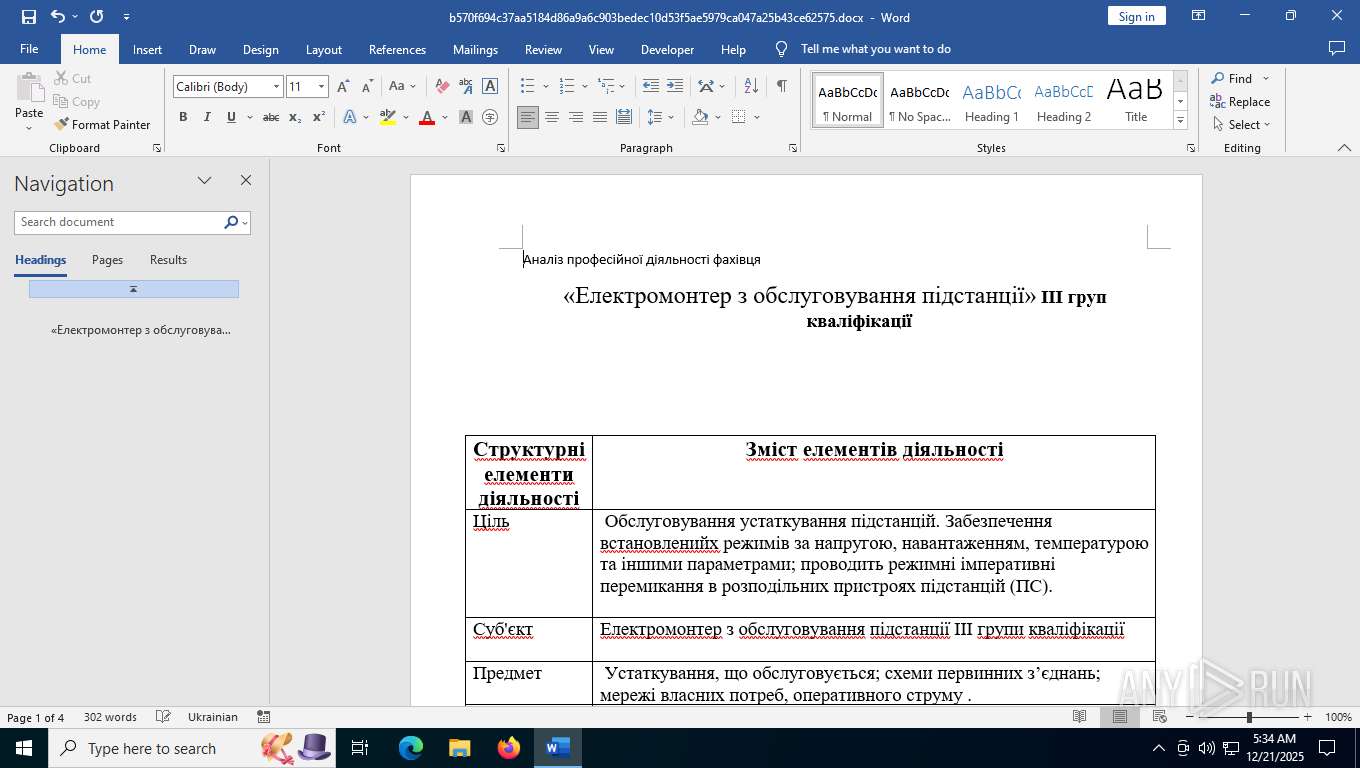The width and height of the screenshot is (1360, 768).
Task: Toggle show paragraph marks
Action: [x=781, y=87]
